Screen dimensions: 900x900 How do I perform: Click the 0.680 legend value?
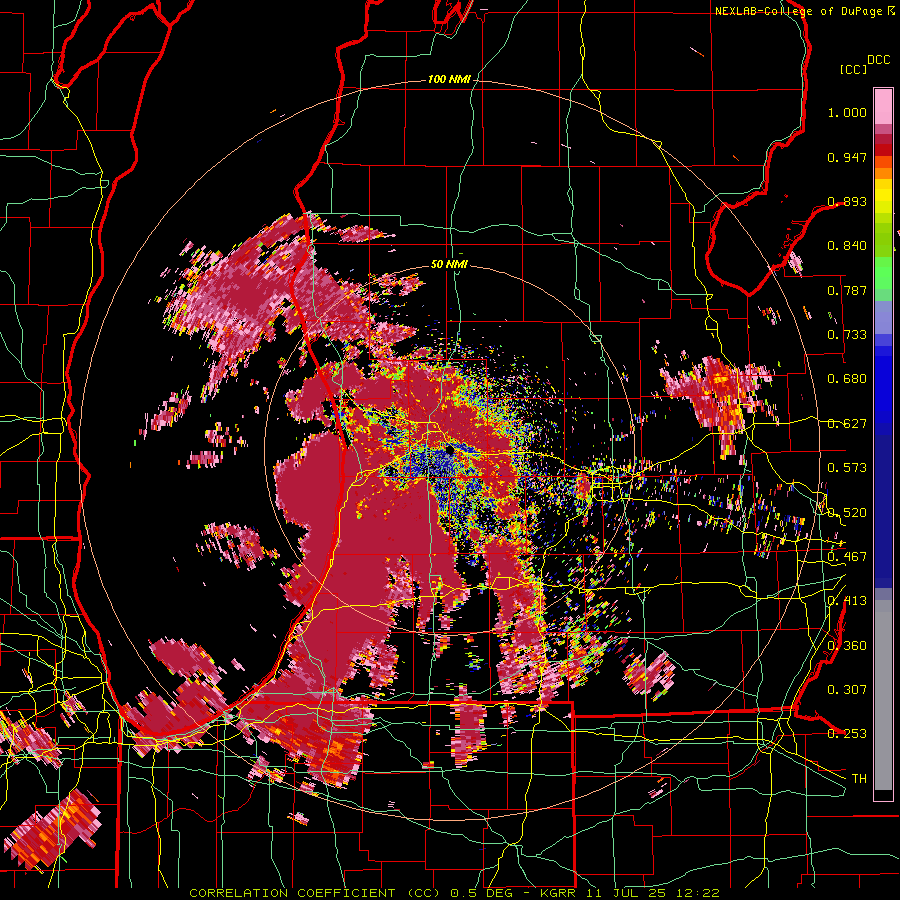847,379
